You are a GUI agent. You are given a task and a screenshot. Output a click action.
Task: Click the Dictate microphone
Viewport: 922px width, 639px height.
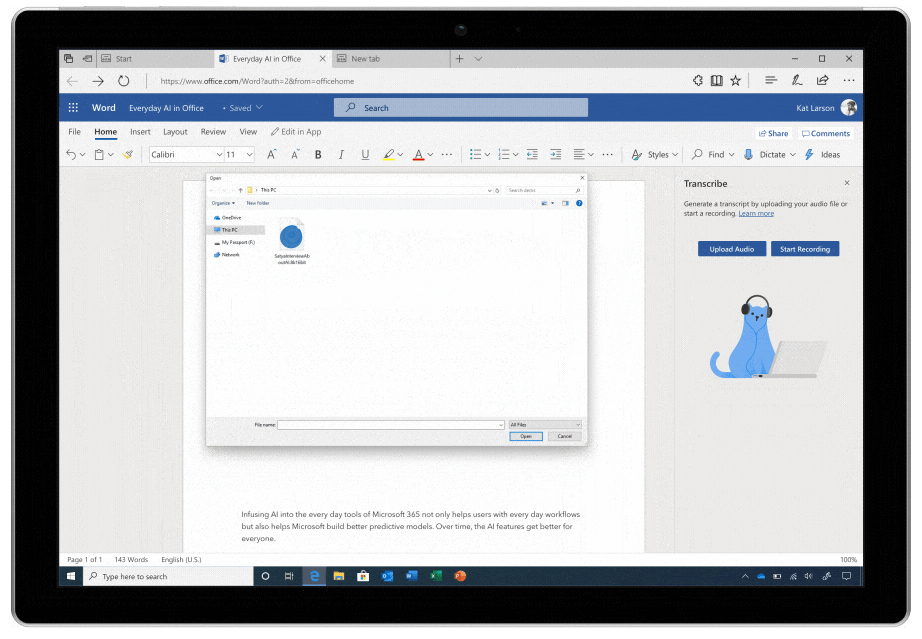coord(749,155)
